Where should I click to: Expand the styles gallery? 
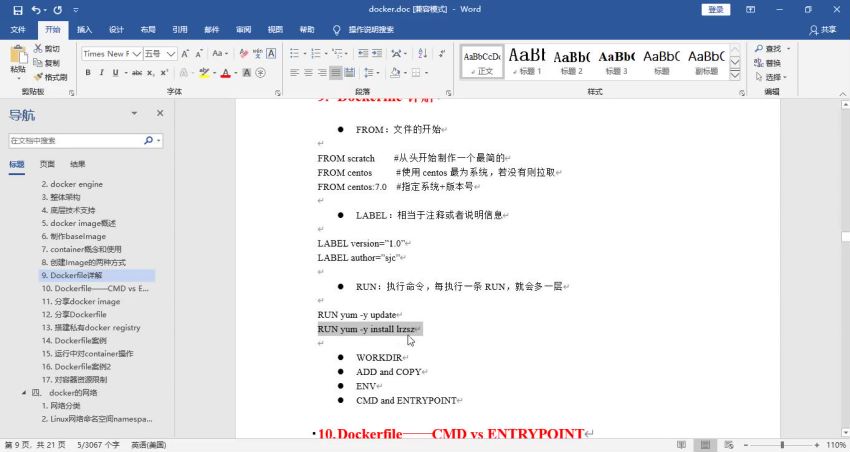coord(735,75)
